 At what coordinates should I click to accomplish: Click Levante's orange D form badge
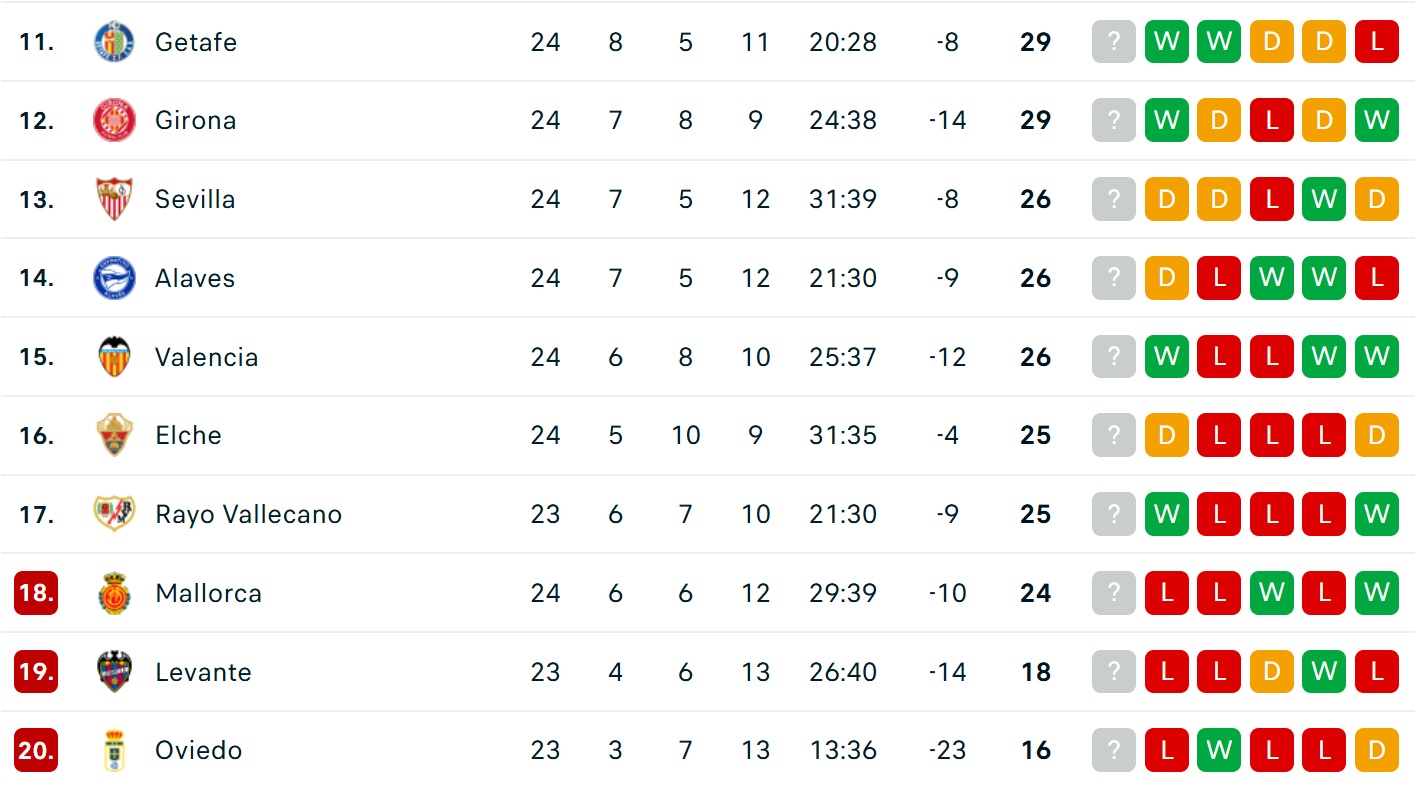pos(1271,672)
